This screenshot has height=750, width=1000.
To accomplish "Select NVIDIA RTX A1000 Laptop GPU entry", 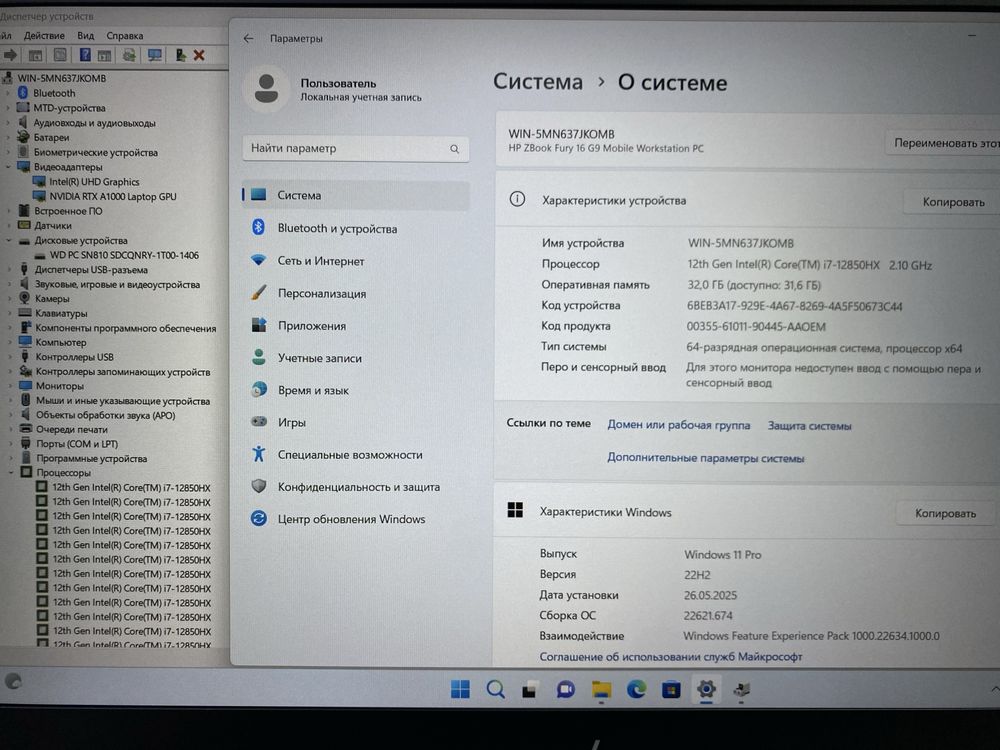I will (113, 196).
